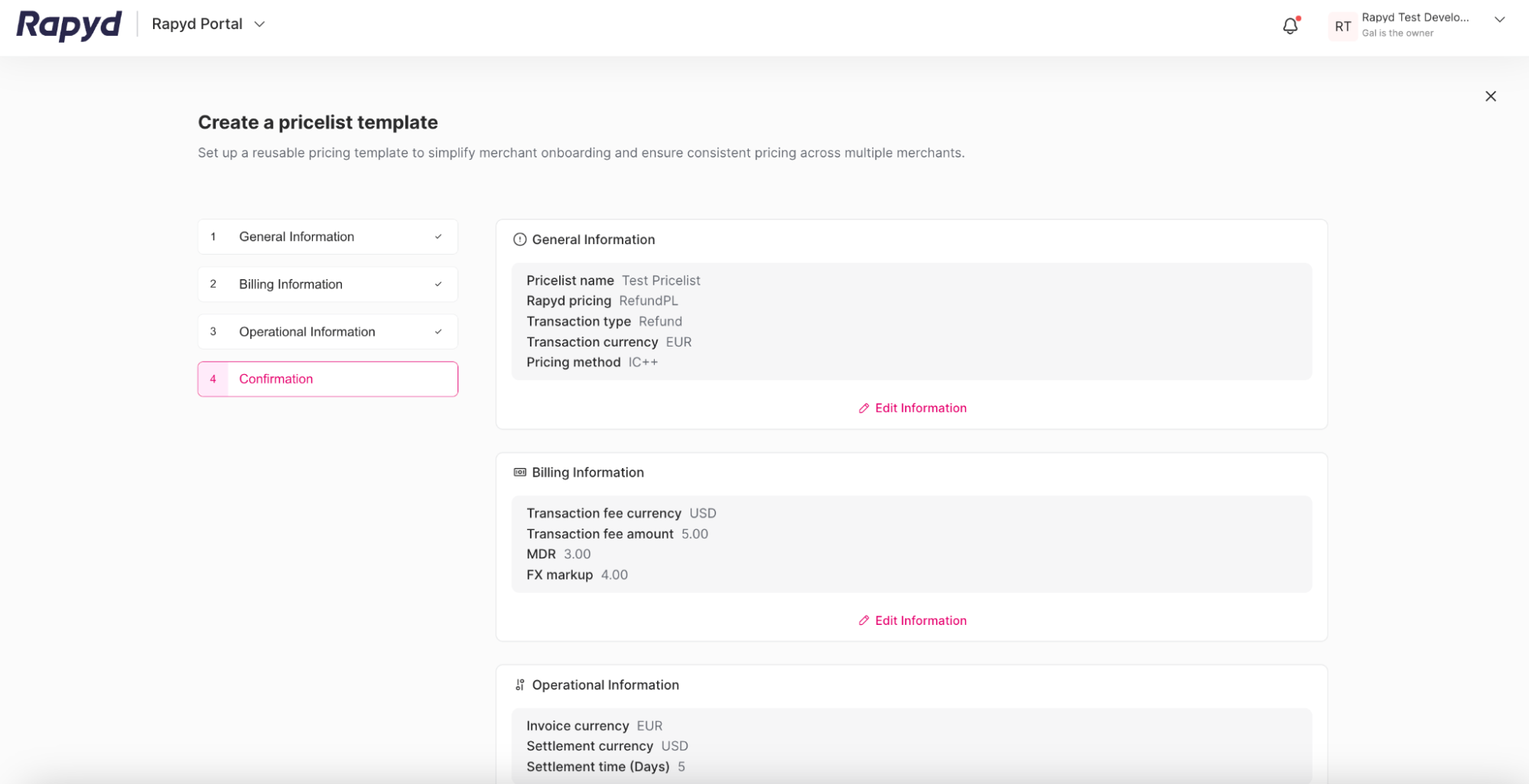Open the account menu chevron next to Rapyd Test
This screenshot has width=1529, height=784.
tap(1499, 20)
